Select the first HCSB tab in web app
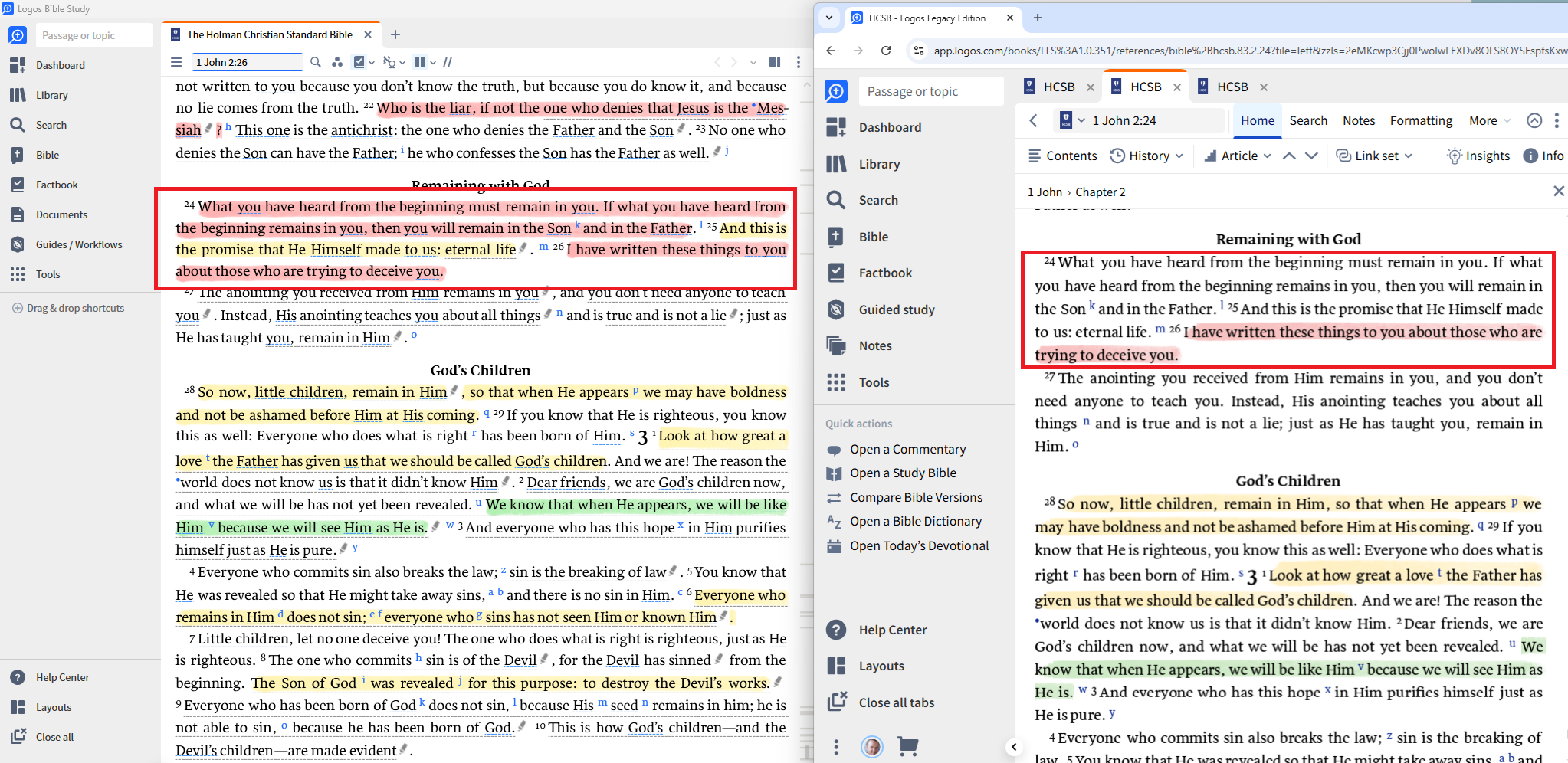This screenshot has width=1568, height=763. coord(1059,87)
